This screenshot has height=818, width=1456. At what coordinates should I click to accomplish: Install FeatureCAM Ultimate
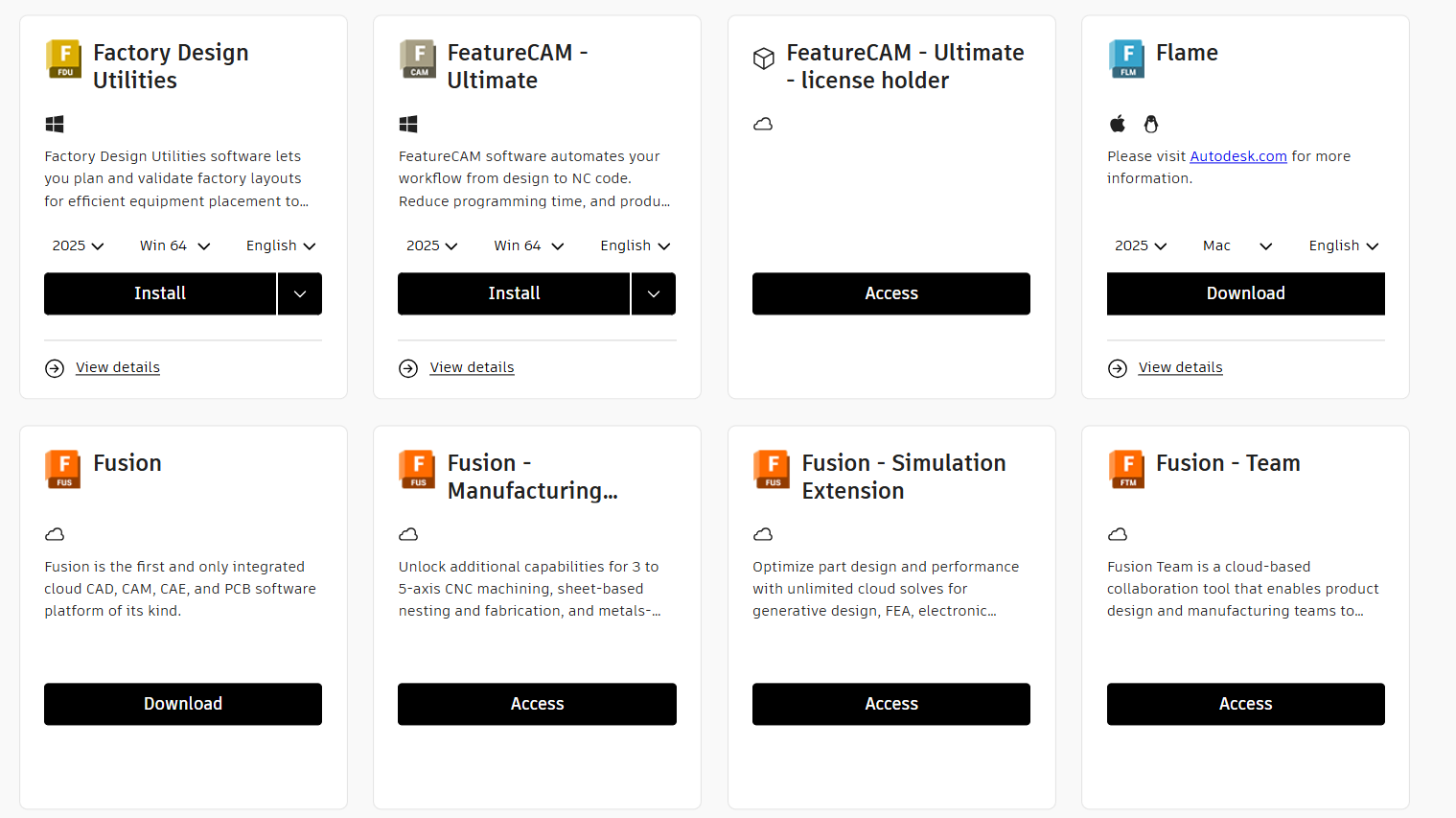coord(514,293)
